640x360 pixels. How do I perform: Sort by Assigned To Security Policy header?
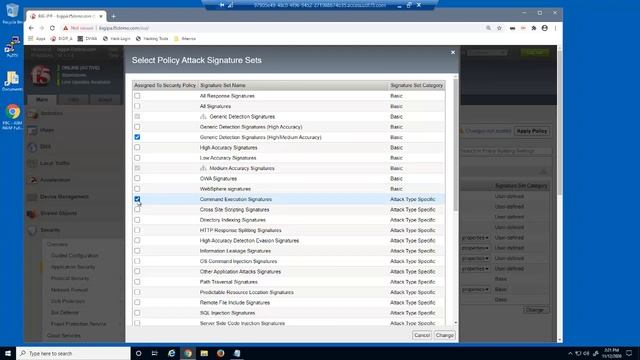[x=165, y=85]
